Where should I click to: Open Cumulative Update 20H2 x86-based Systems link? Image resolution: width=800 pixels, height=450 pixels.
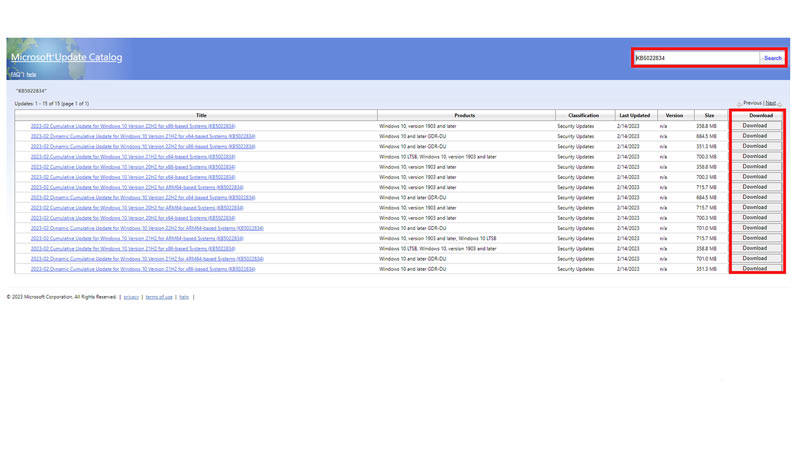tap(133, 167)
